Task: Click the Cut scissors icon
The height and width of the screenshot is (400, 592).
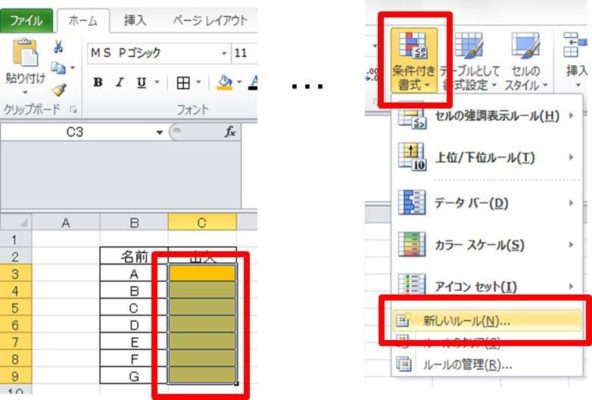Action: [x=58, y=47]
